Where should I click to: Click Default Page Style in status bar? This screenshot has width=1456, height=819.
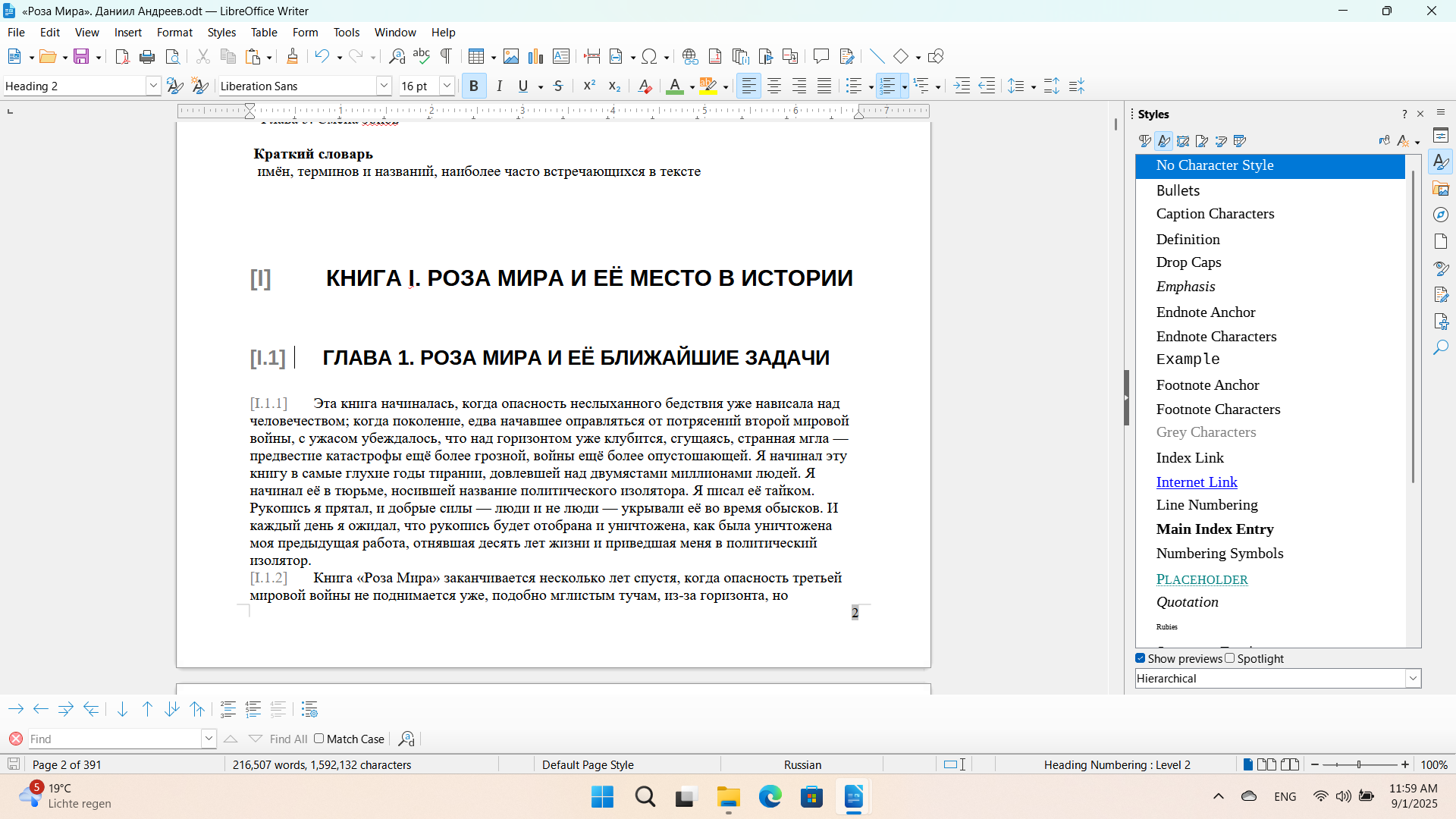[588, 764]
